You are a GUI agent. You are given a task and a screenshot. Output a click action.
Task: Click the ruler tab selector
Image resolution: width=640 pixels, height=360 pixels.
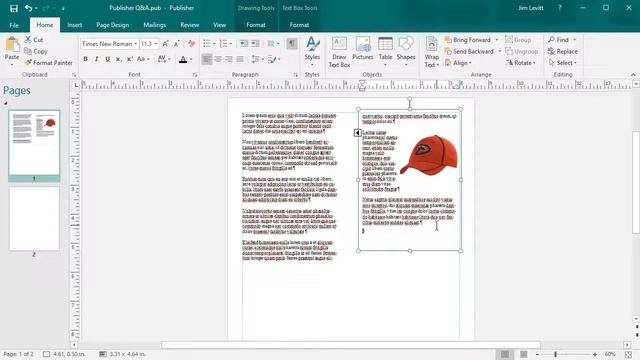[x=76, y=85]
